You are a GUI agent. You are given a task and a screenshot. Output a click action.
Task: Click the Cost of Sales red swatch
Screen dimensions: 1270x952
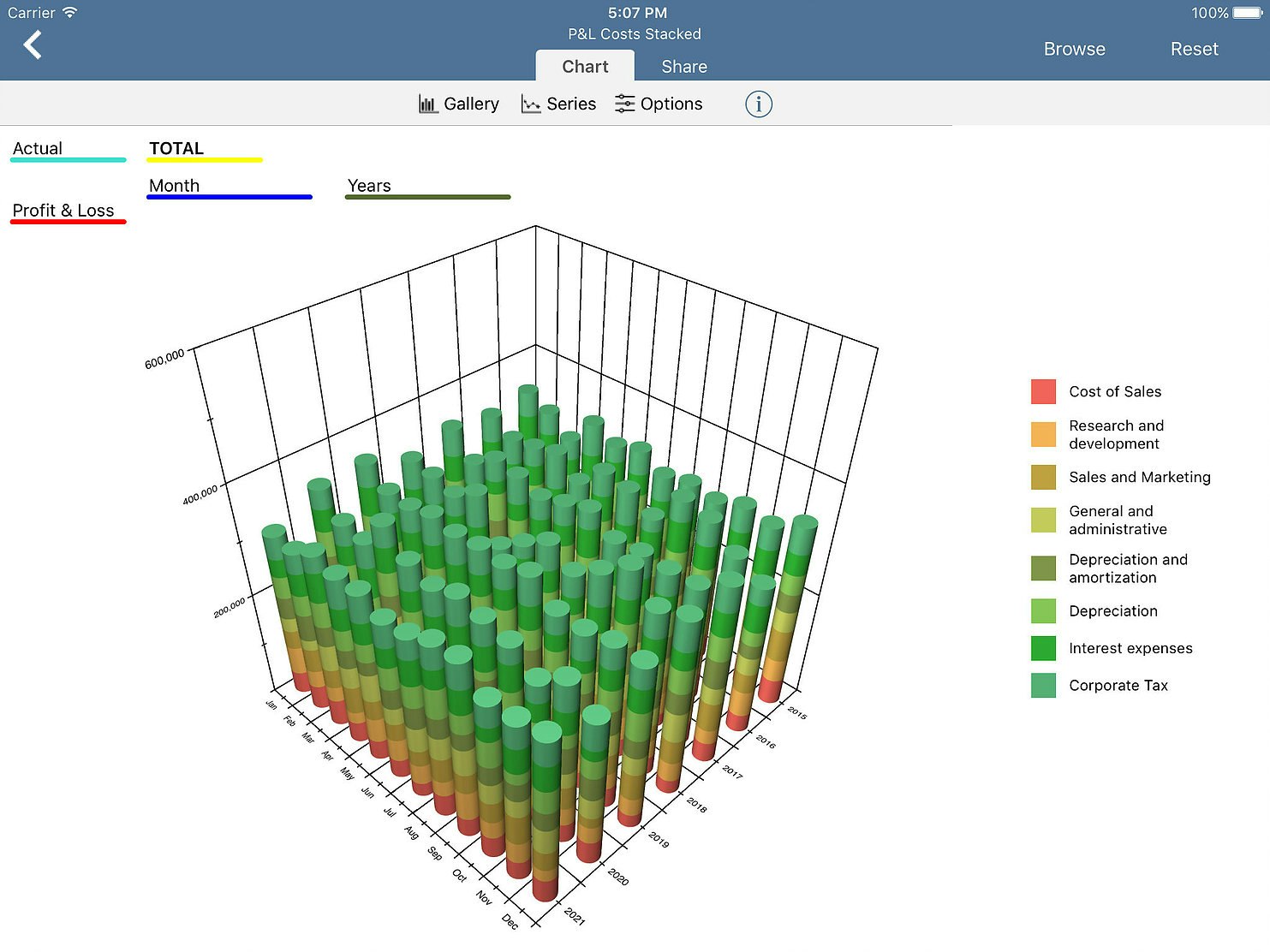coord(1043,391)
